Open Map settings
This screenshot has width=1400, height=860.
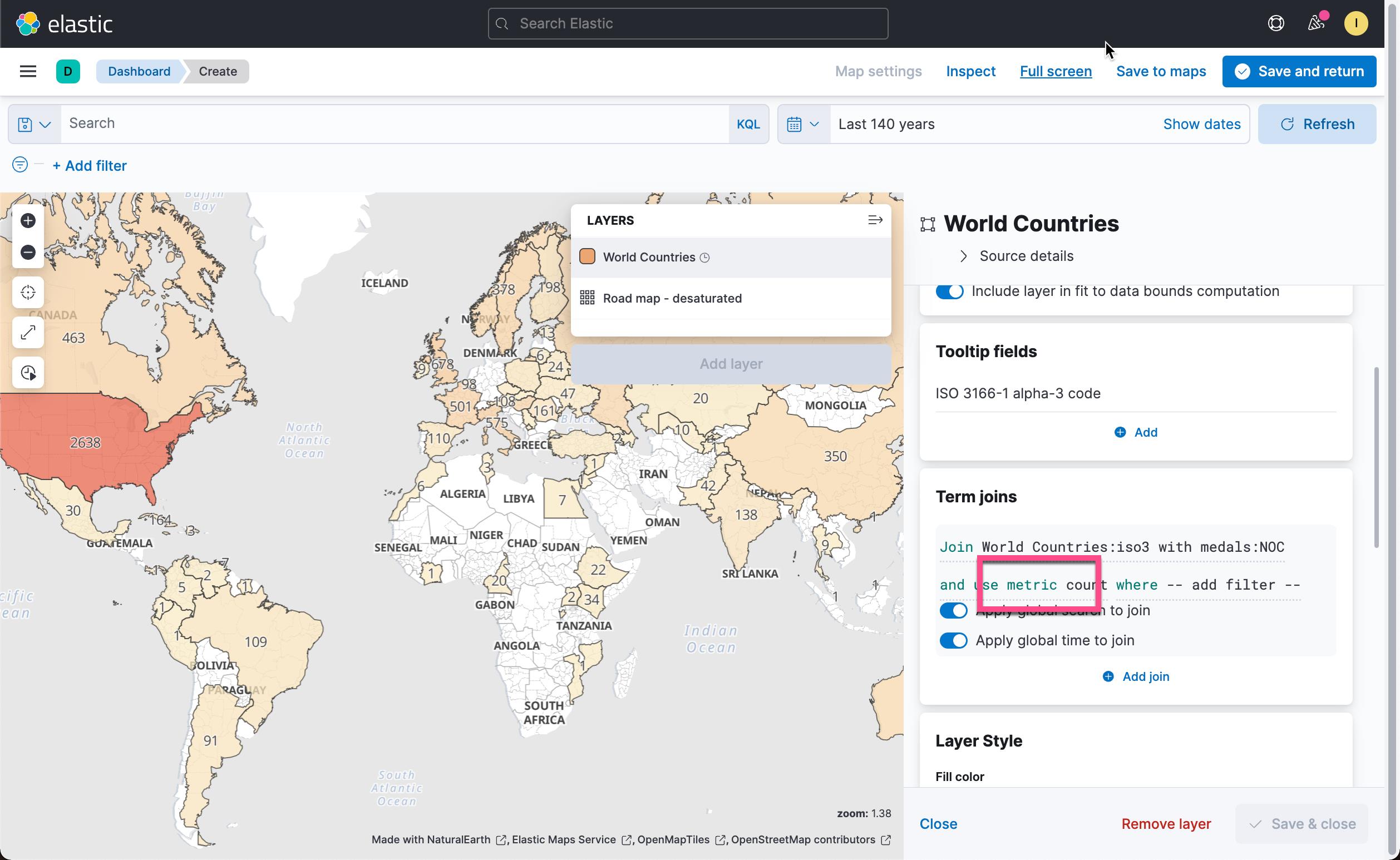(878, 71)
